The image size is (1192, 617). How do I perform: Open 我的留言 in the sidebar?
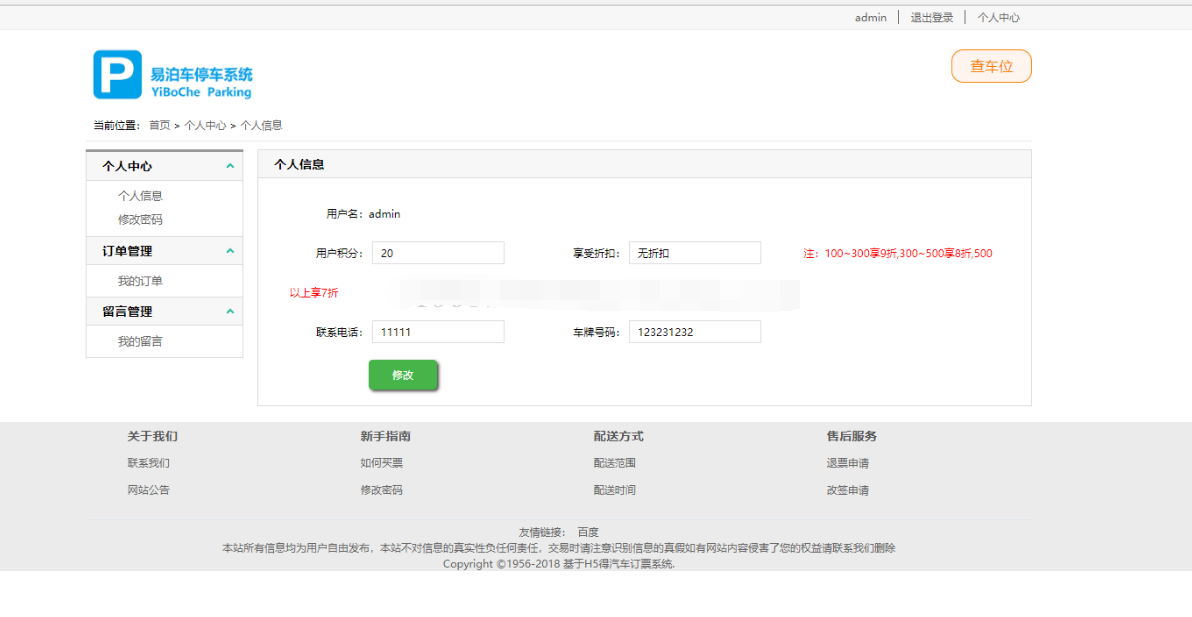[140, 342]
